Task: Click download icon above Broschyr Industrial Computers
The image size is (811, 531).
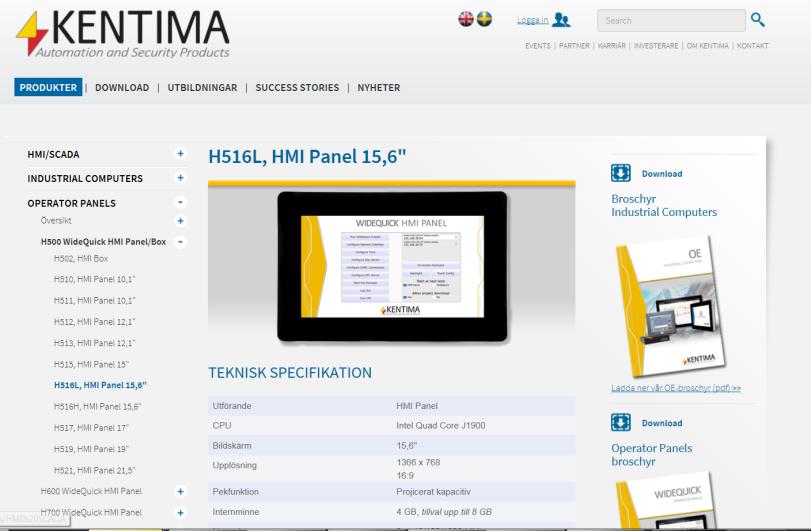Action: pos(621,173)
